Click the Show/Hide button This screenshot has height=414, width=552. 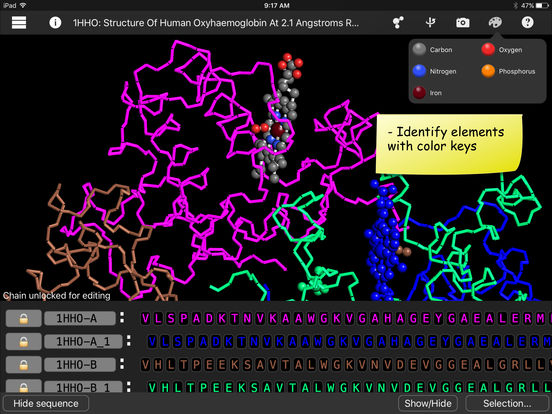(x=428, y=403)
